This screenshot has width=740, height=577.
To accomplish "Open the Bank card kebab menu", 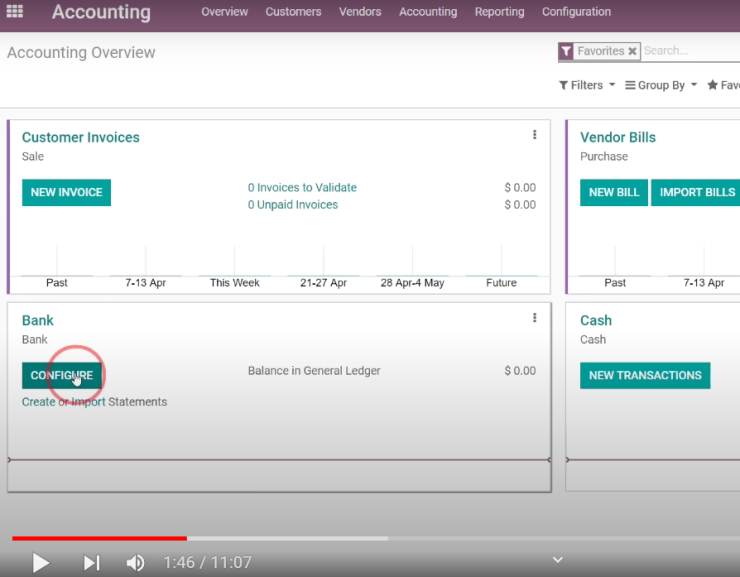I will click(x=535, y=318).
